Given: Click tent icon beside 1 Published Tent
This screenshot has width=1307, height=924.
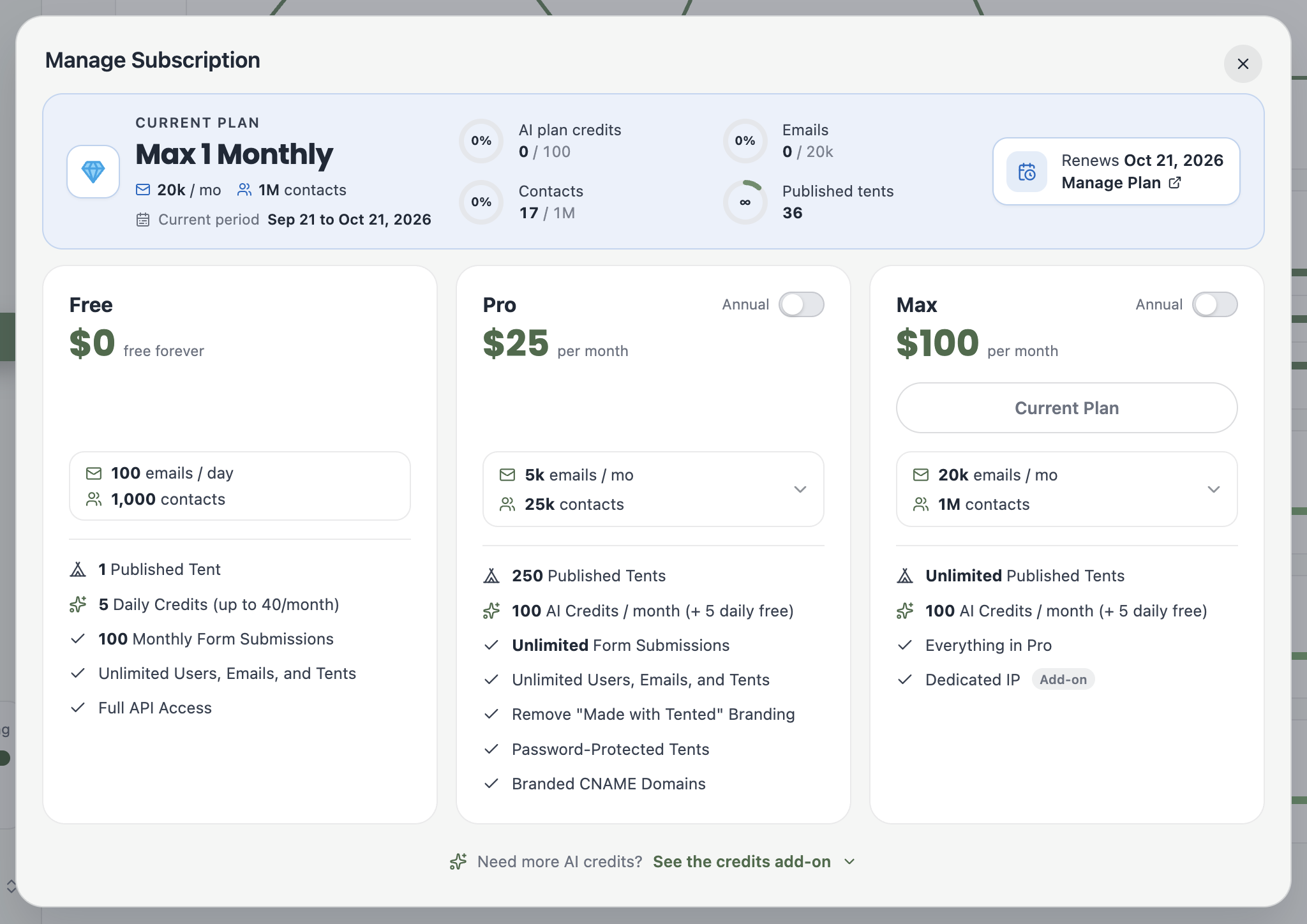Looking at the screenshot, I should point(78,569).
